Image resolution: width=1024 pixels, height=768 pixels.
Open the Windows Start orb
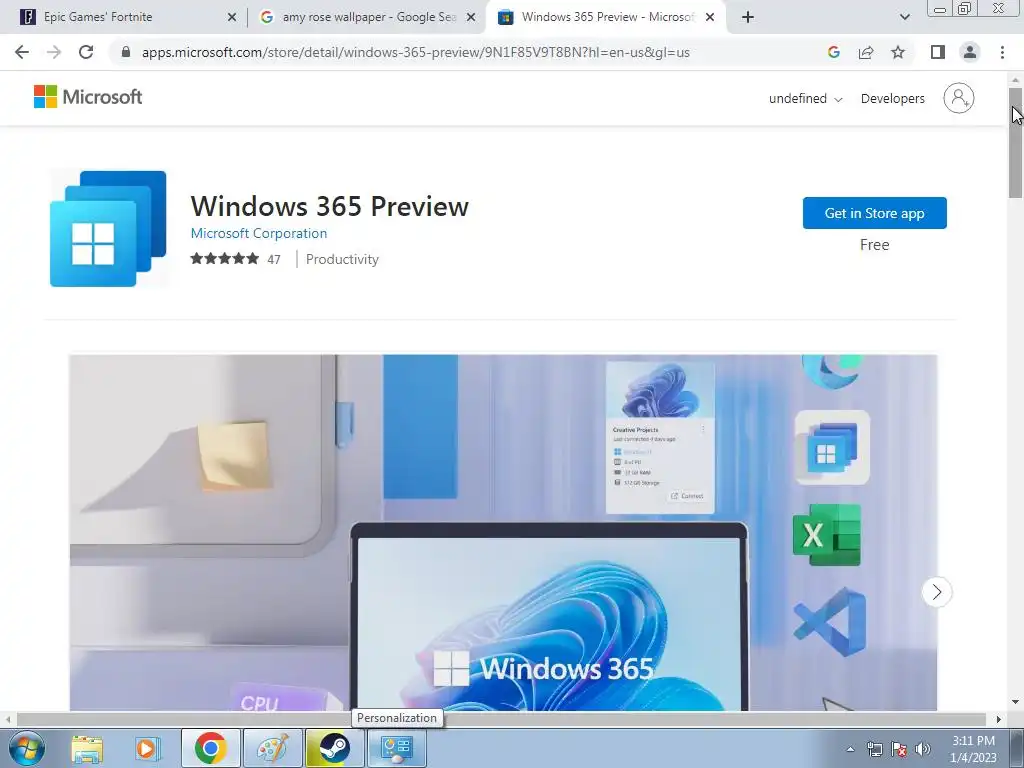pos(27,748)
